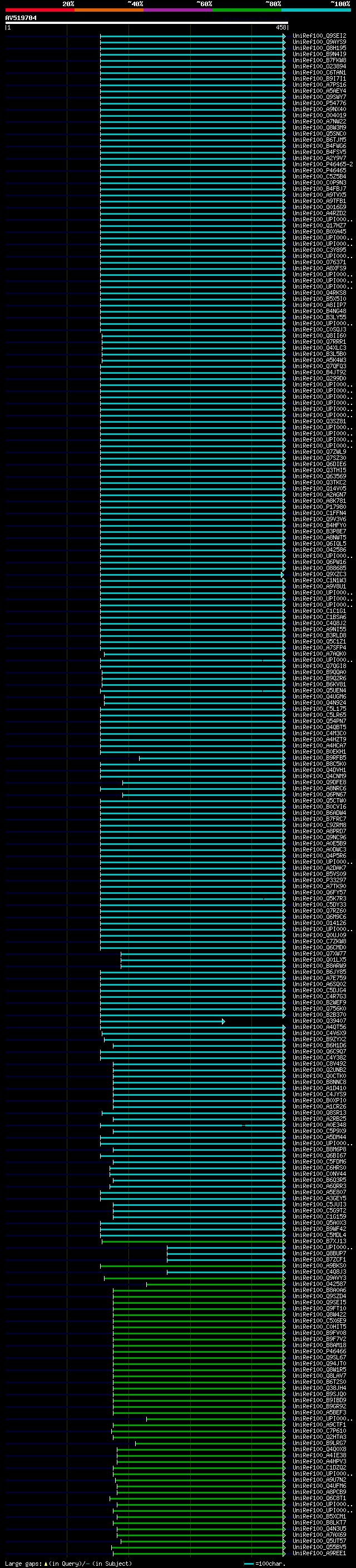
Task: Select hit UniRef100_Q9NC96
Action: 319,837
